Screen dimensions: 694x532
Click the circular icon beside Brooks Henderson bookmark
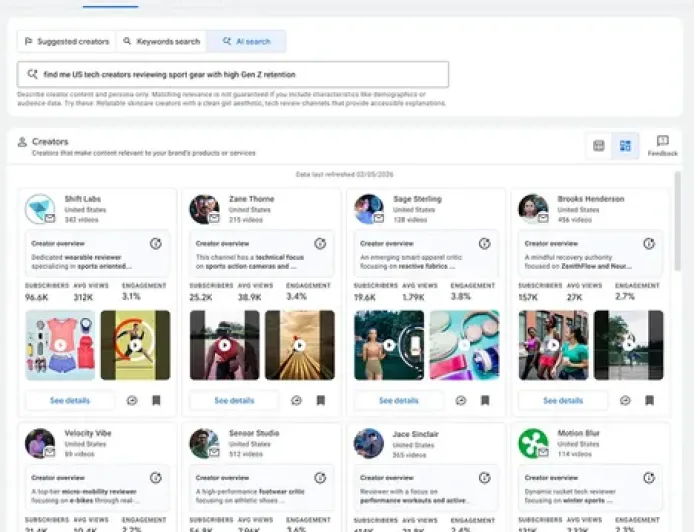point(625,401)
